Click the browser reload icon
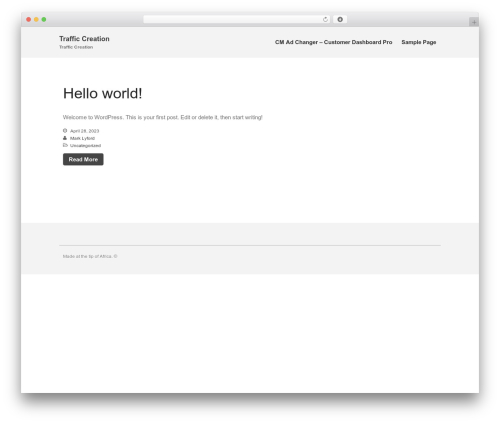Image resolution: width=500 pixels, height=423 pixels. click(325, 19)
